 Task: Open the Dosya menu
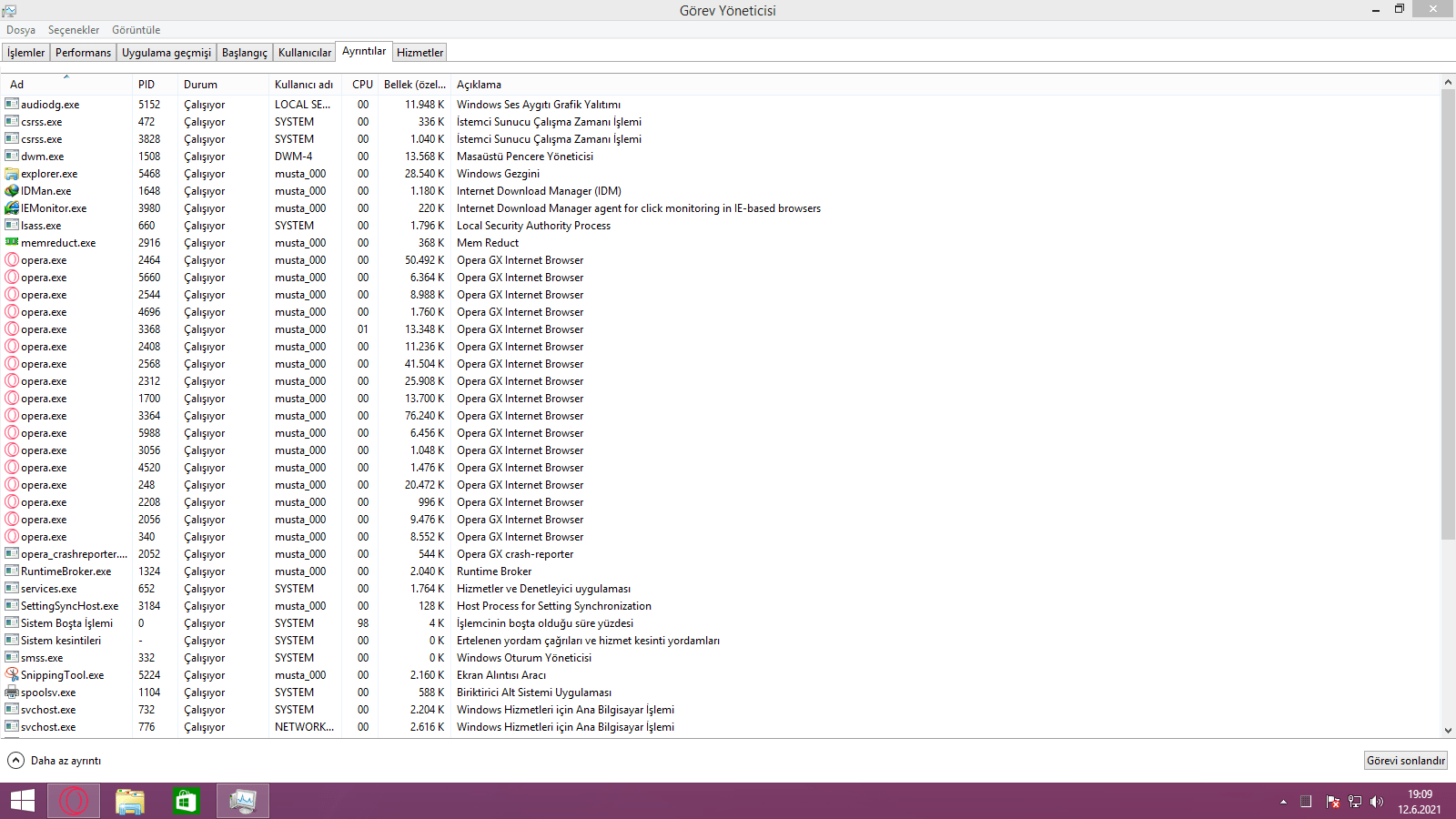pos(21,30)
